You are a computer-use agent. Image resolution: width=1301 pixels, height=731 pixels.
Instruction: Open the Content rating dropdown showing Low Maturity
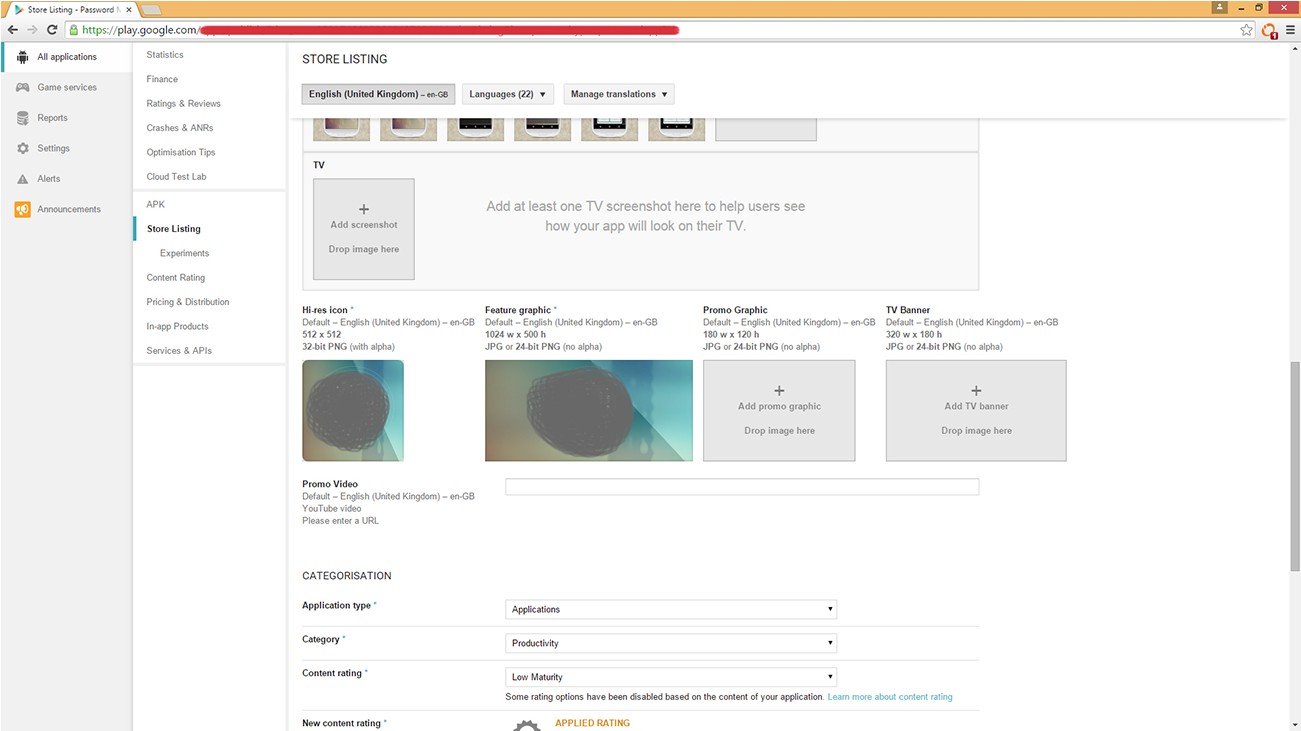(671, 677)
